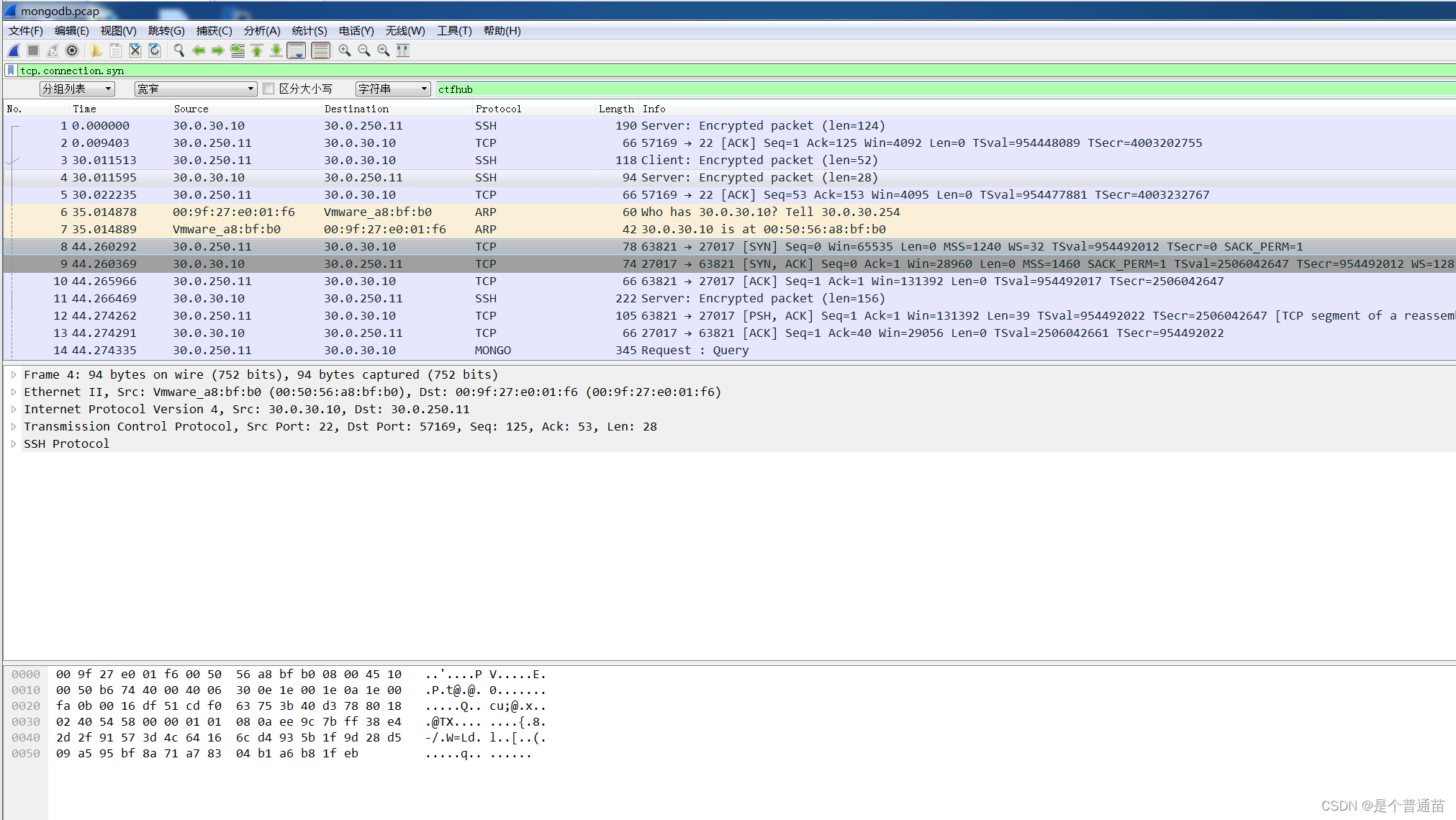Close the capture file with X icon

135,50
